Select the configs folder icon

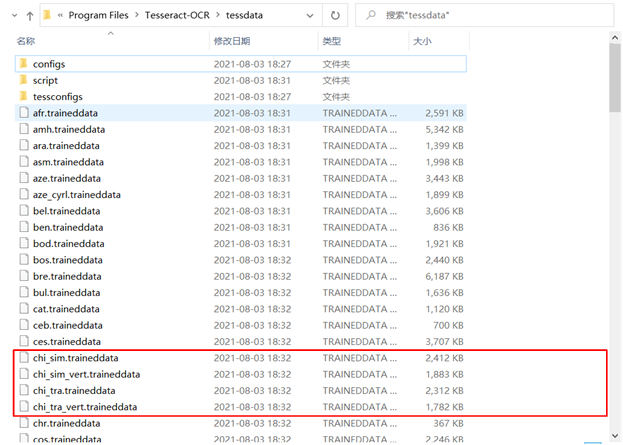[24, 63]
